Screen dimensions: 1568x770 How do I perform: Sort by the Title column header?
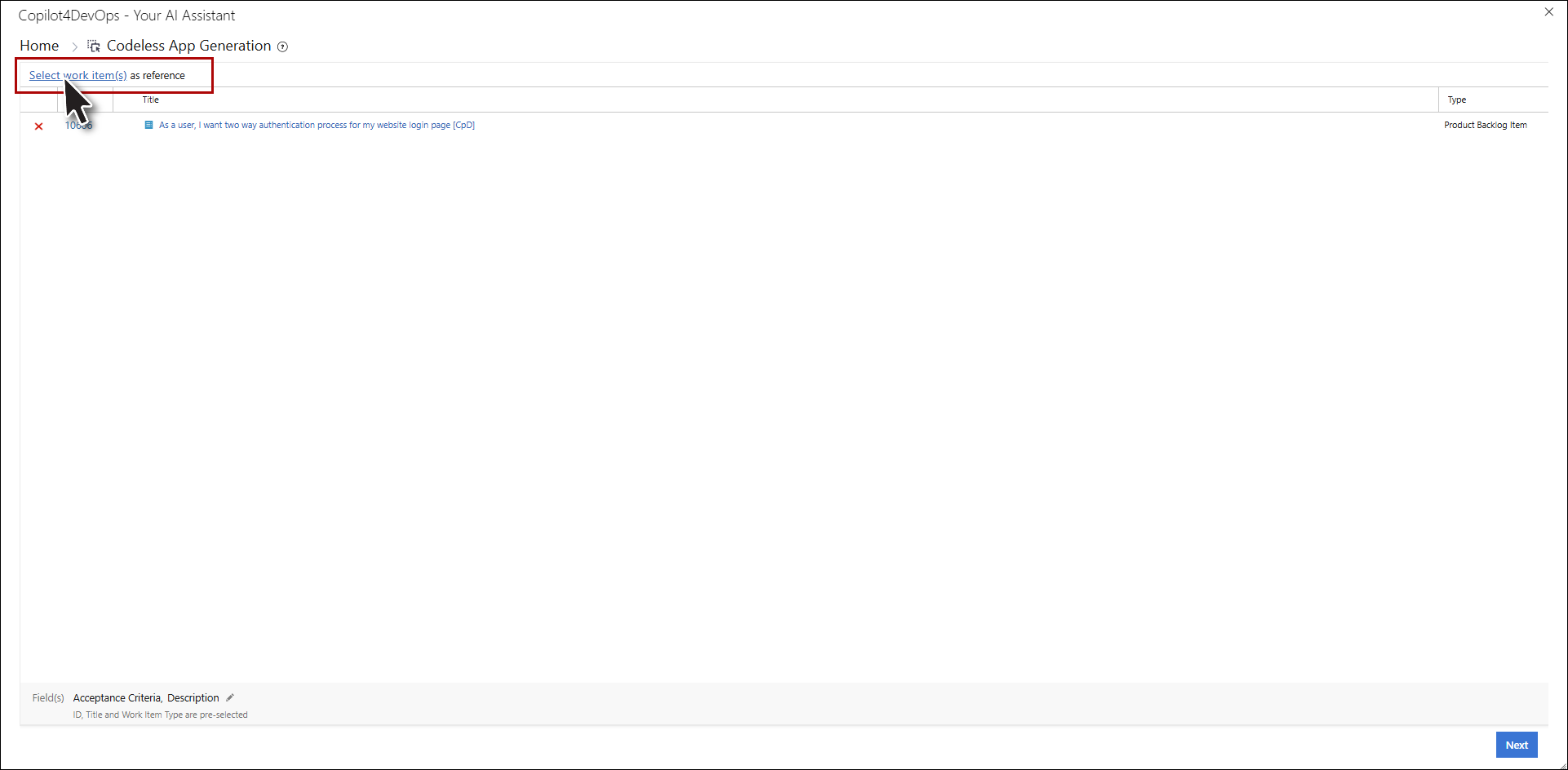151,100
